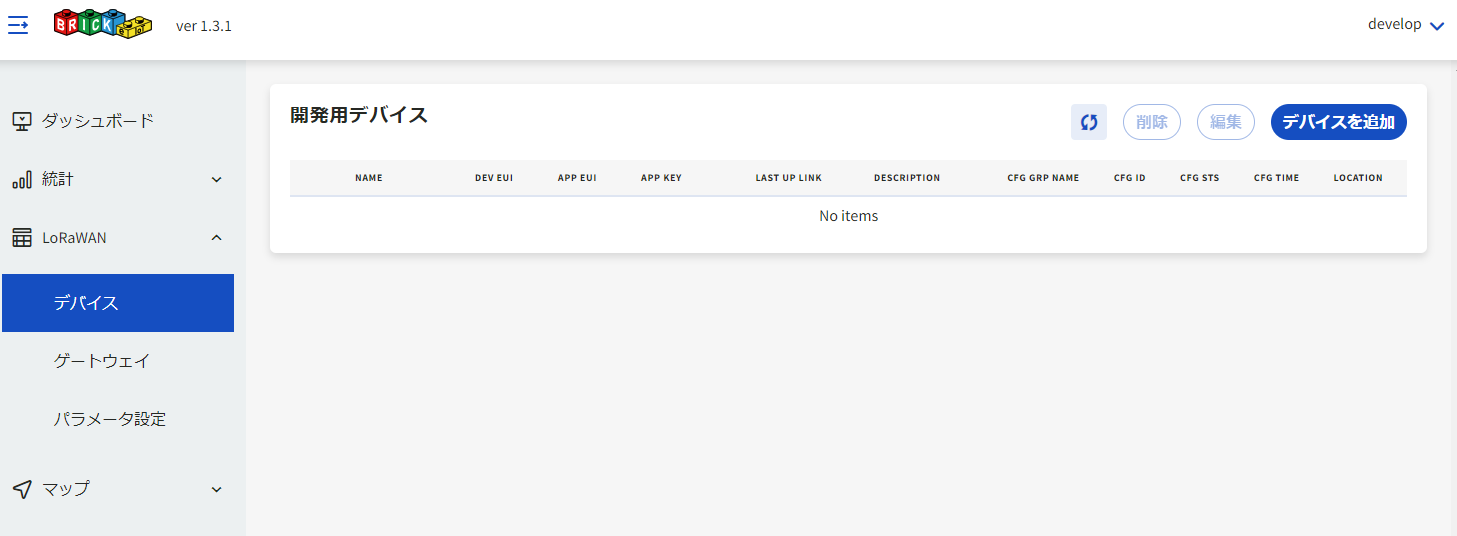Click the dashboard monitor icon

tap(22, 121)
